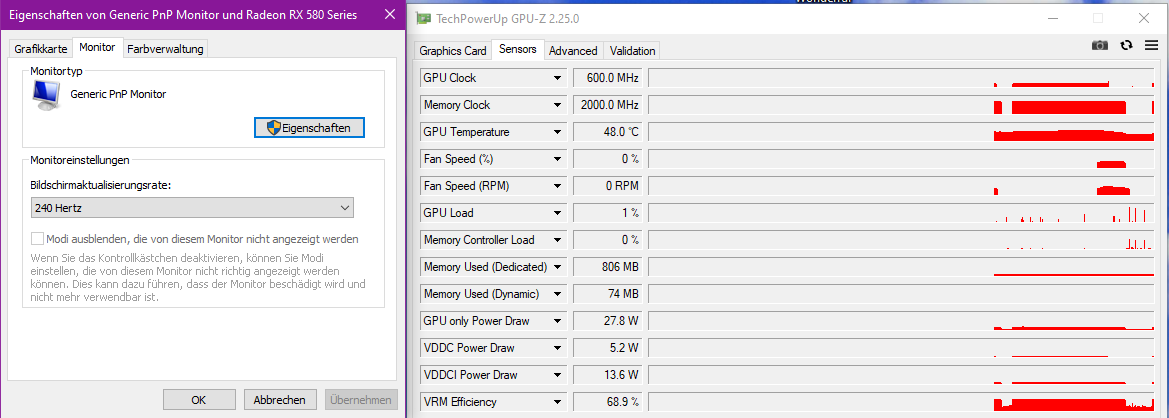
Task: Open the GPU-Z hamburger menu
Action: coord(1152,45)
